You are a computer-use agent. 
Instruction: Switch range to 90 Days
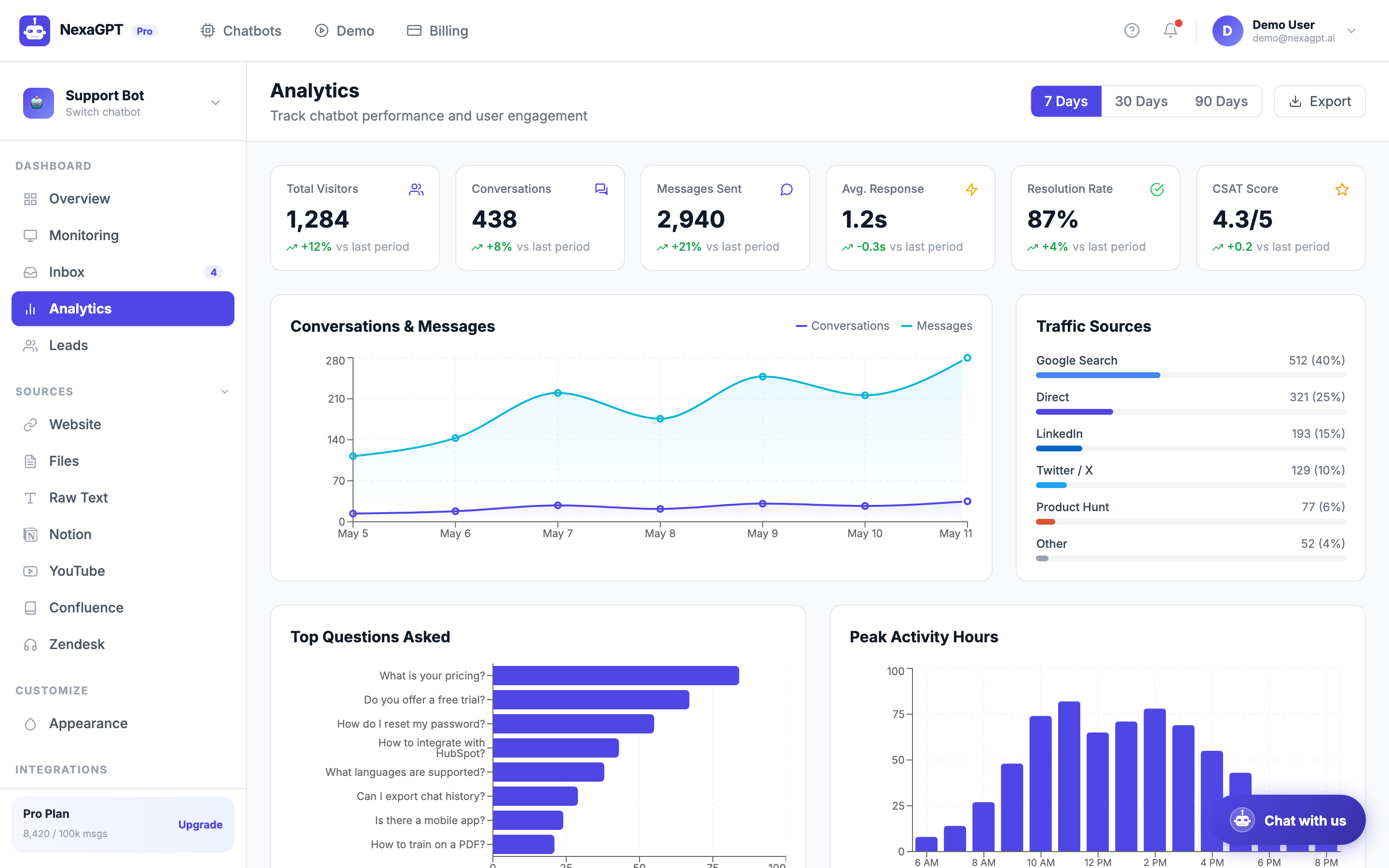(1221, 102)
